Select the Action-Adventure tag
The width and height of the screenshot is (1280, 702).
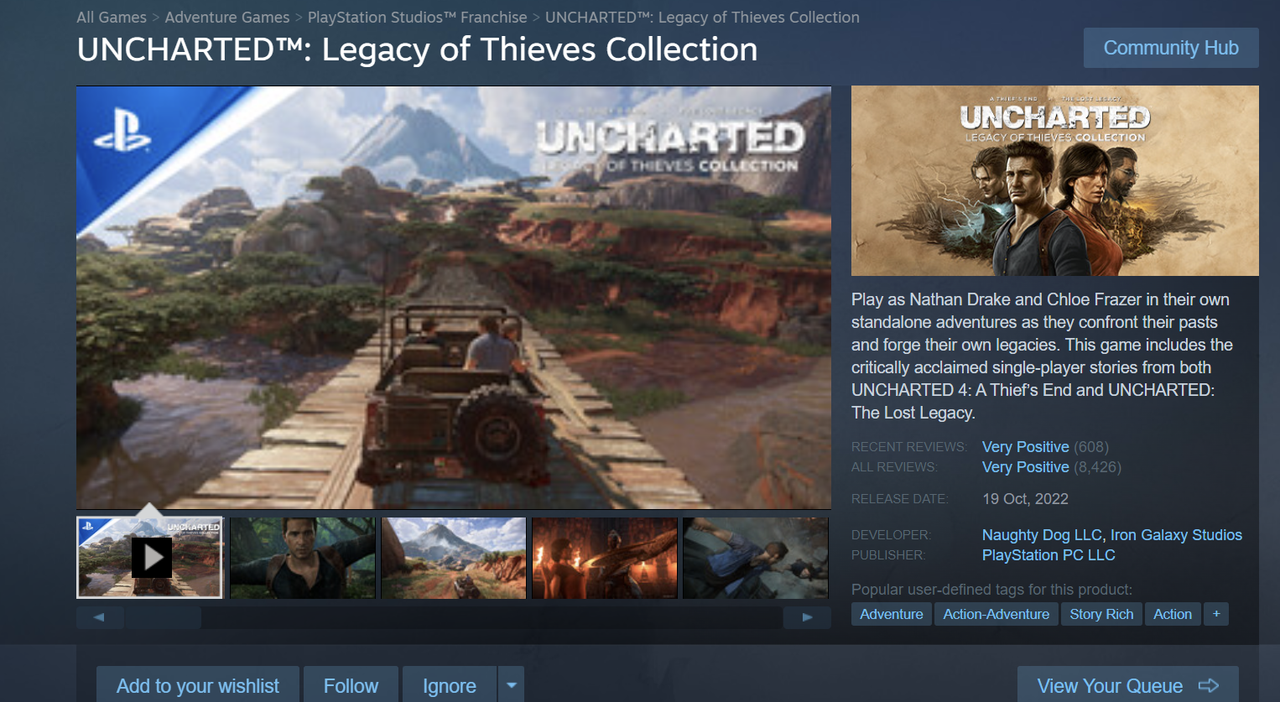pyautogui.click(x=996, y=614)
